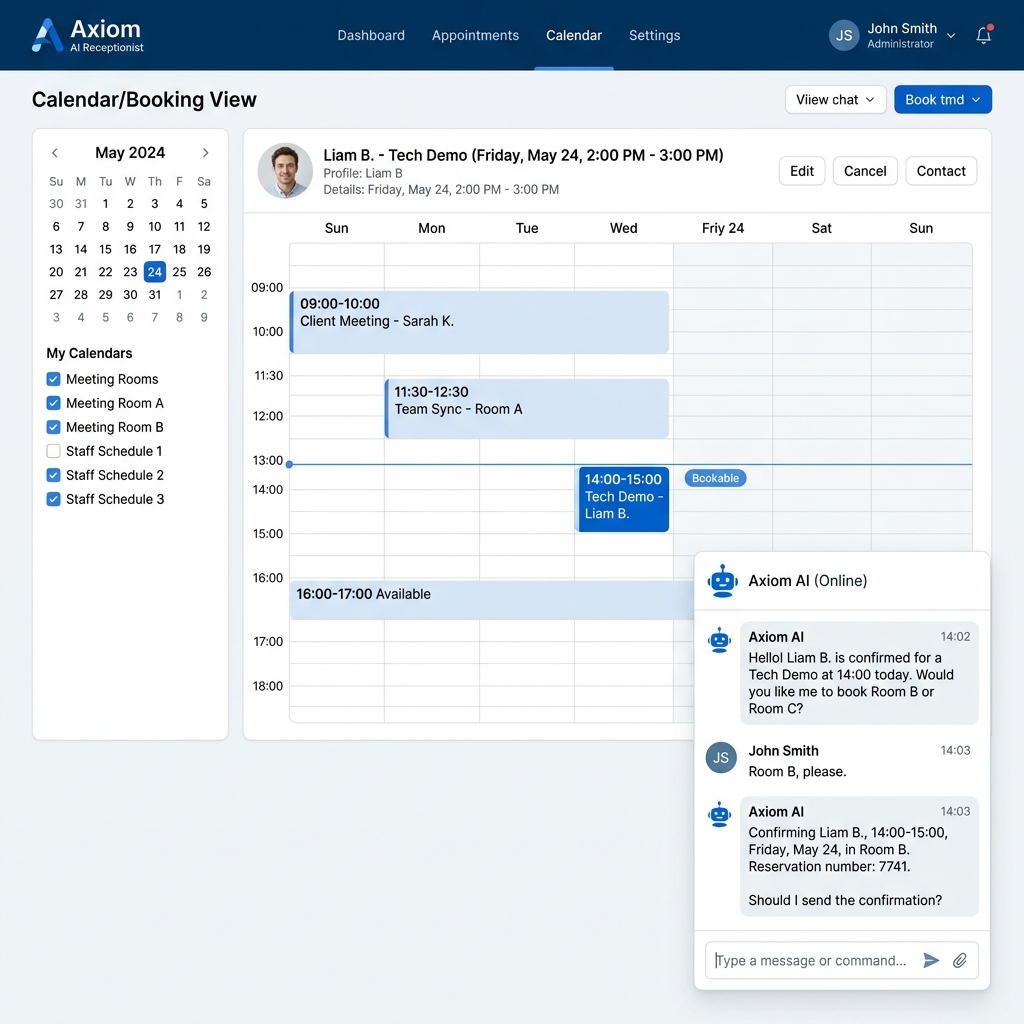Toggle the Meeting Rooms calendar checkbox
The image size is (1024, 1024).
(x=54, y=379)
